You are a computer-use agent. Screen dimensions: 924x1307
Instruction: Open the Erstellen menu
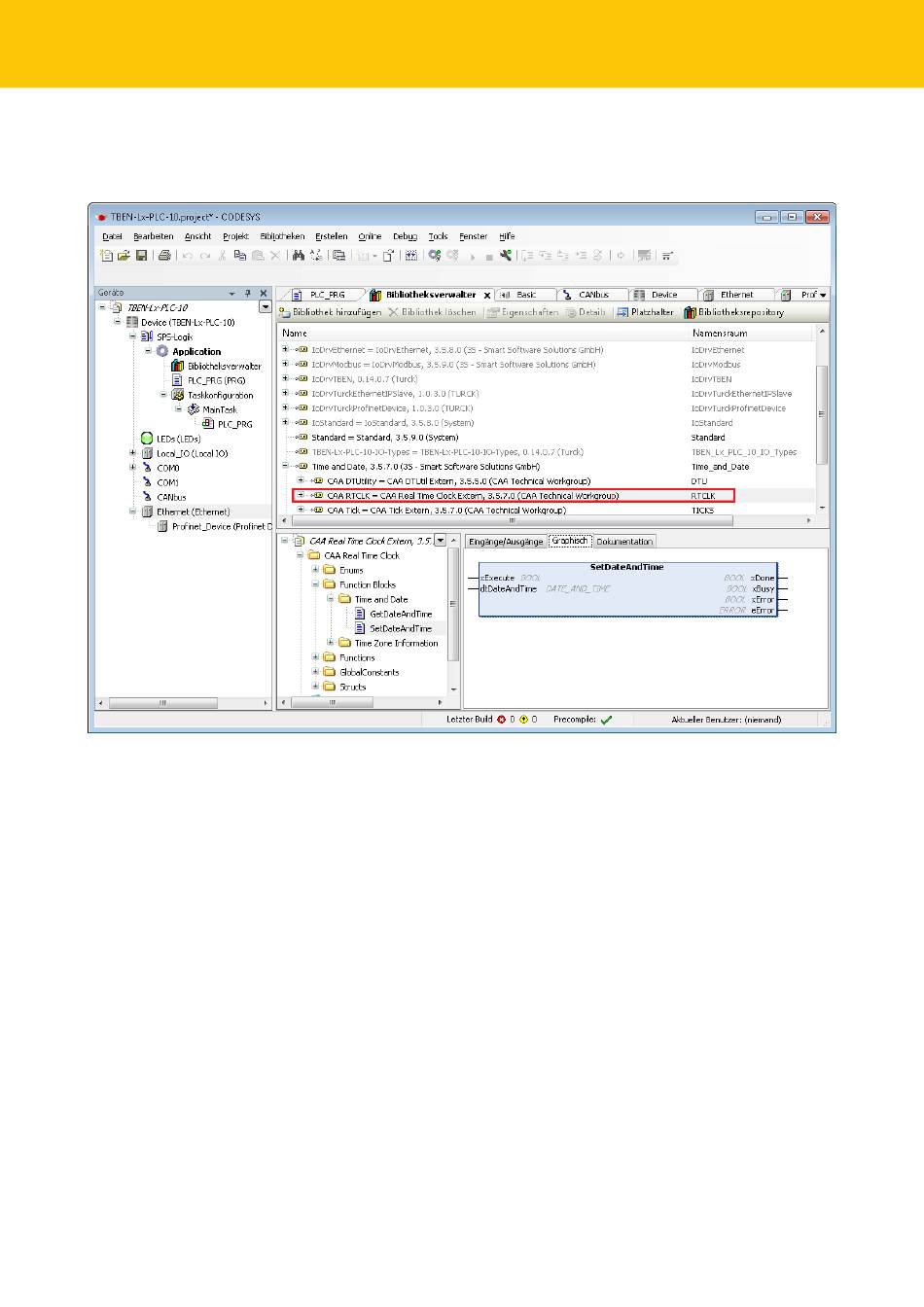pyautogui.click(x=332, y=236)
